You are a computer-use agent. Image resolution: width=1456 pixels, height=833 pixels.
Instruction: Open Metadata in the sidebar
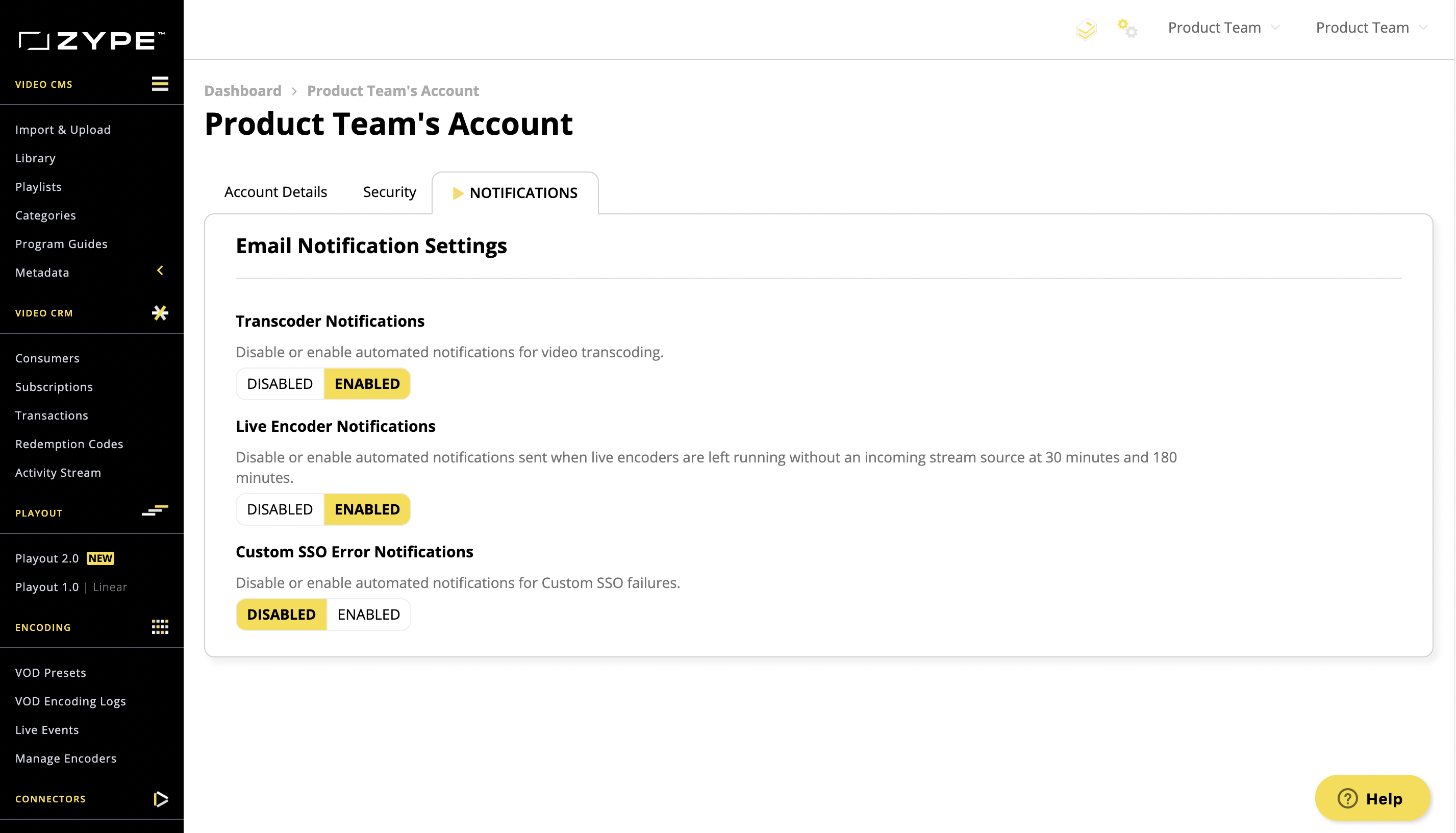(42, 273)
